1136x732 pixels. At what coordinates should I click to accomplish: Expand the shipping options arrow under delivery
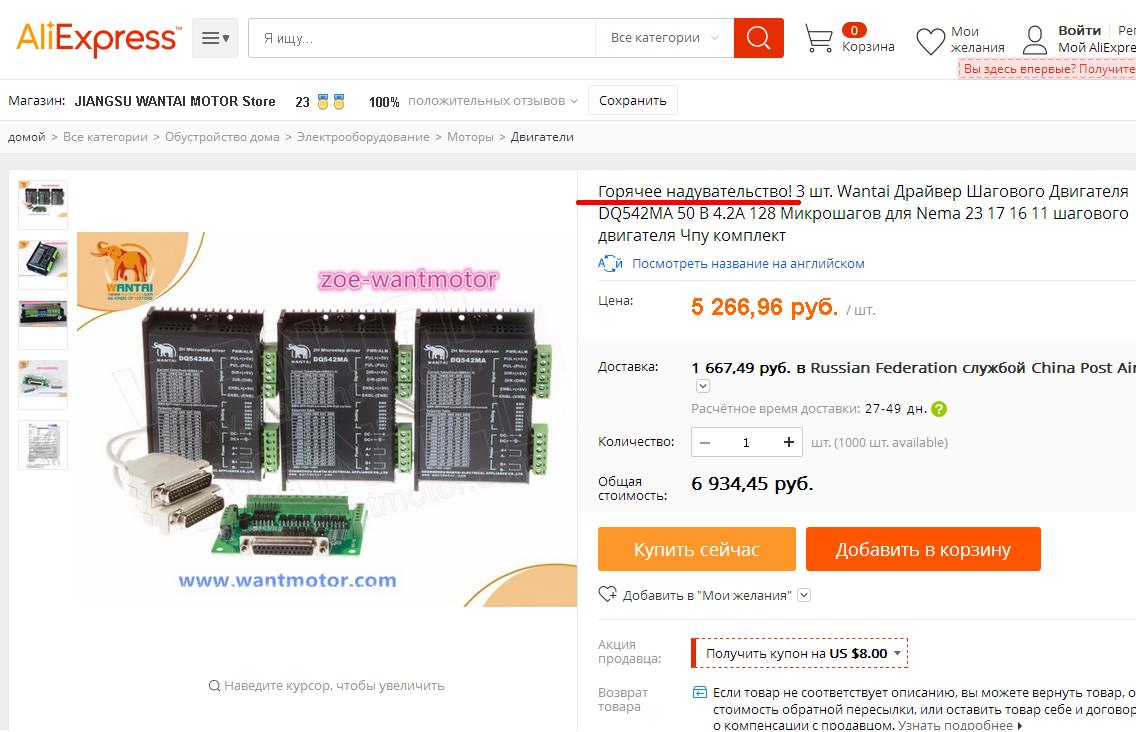(x=702, y=386)
